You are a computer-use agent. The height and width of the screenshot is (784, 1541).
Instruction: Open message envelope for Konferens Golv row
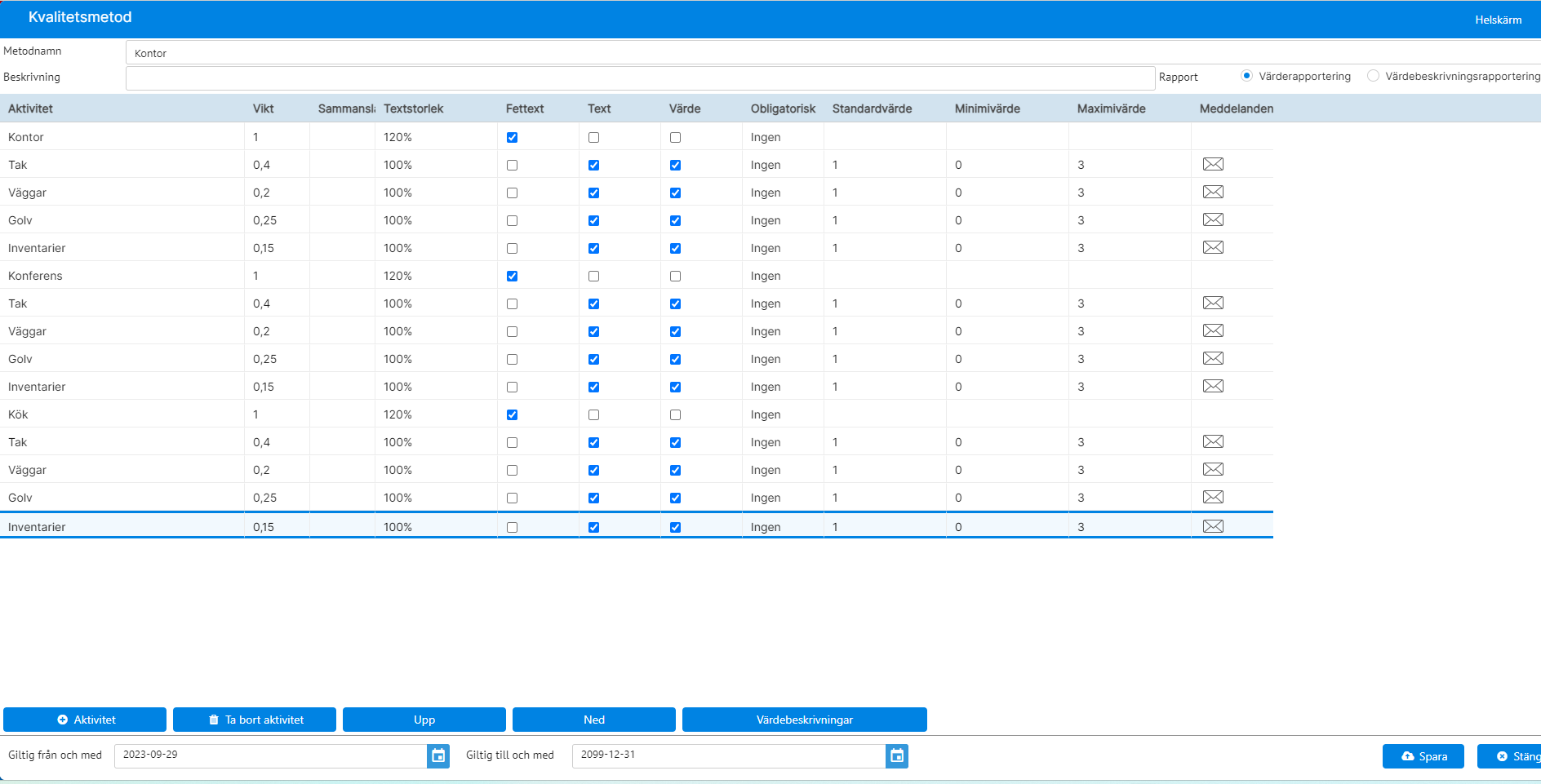[x=1213, y=358]
